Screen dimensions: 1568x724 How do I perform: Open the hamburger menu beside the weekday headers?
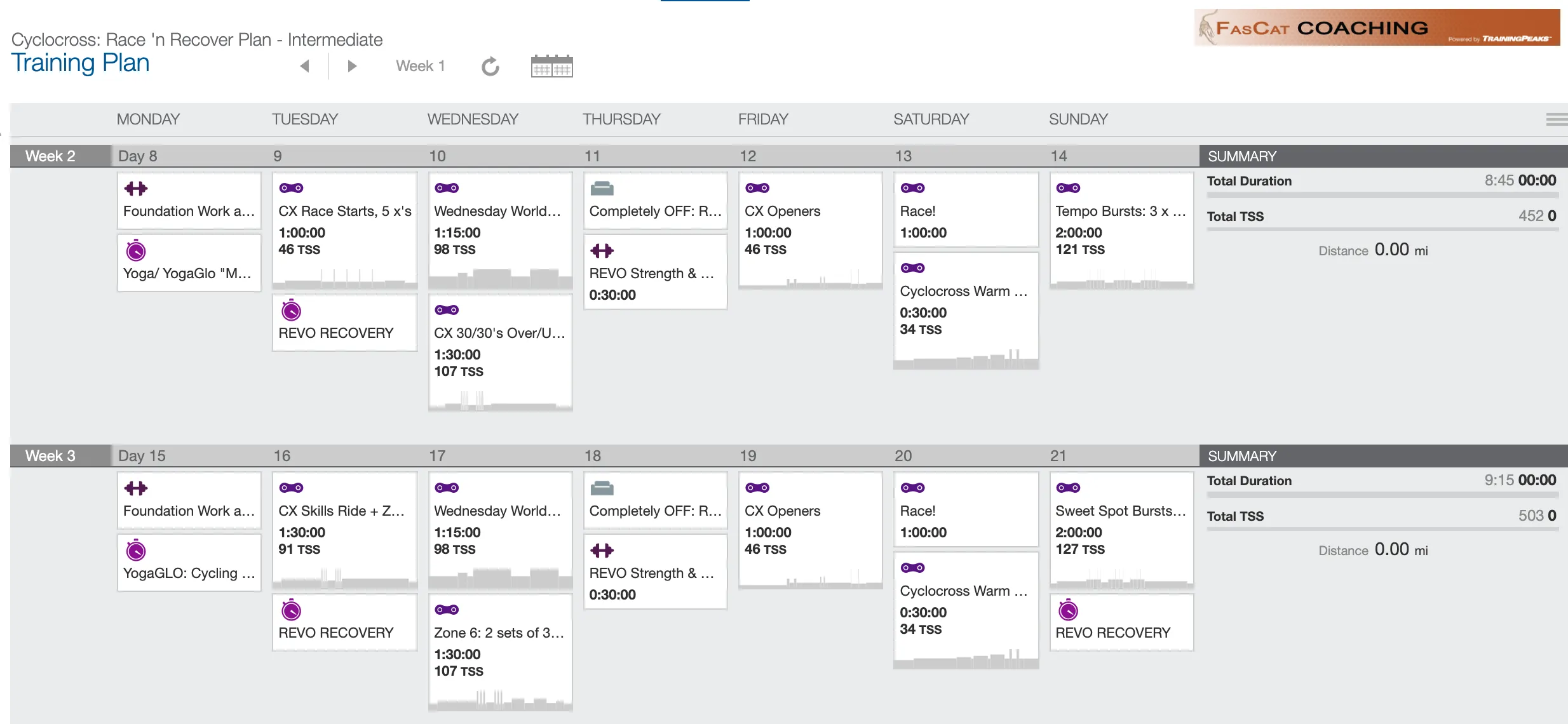[1557, 119]
